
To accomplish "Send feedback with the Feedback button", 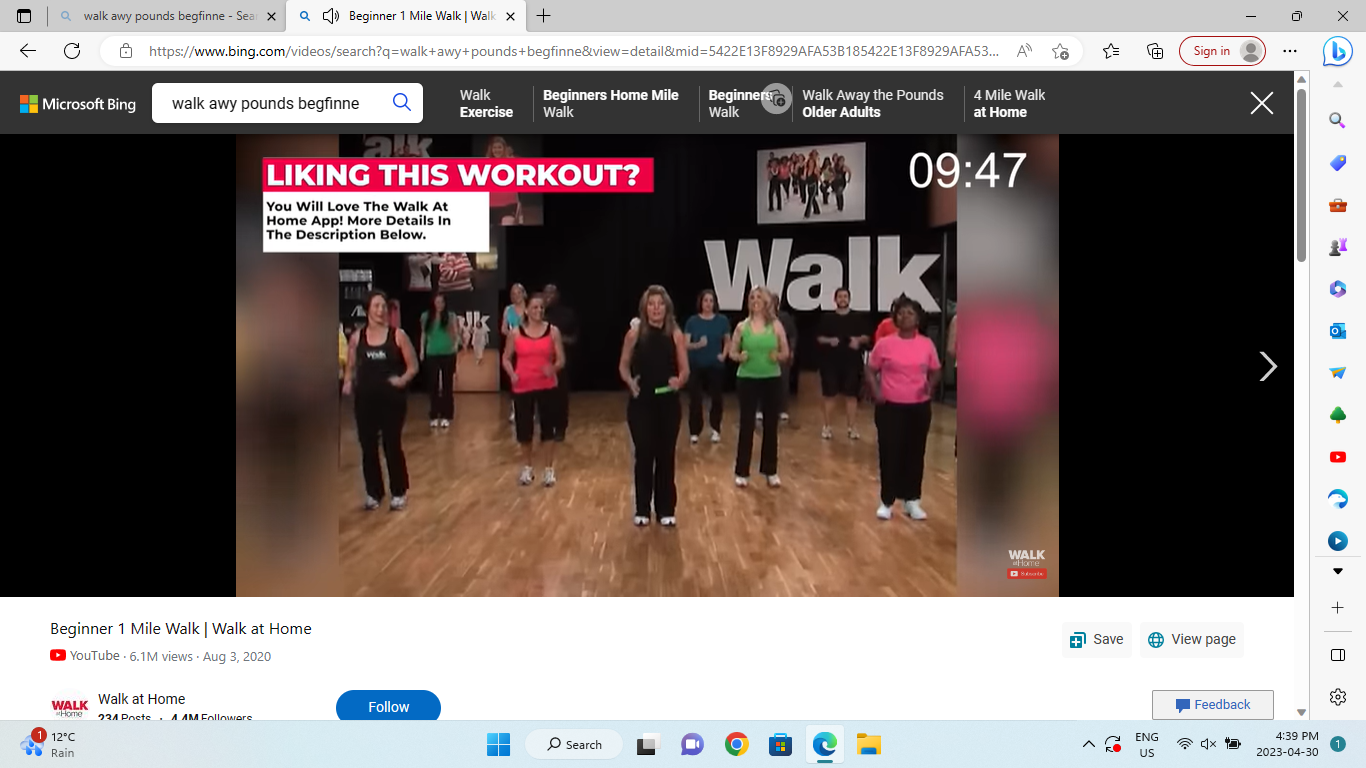I will [x=1212, y=704].
